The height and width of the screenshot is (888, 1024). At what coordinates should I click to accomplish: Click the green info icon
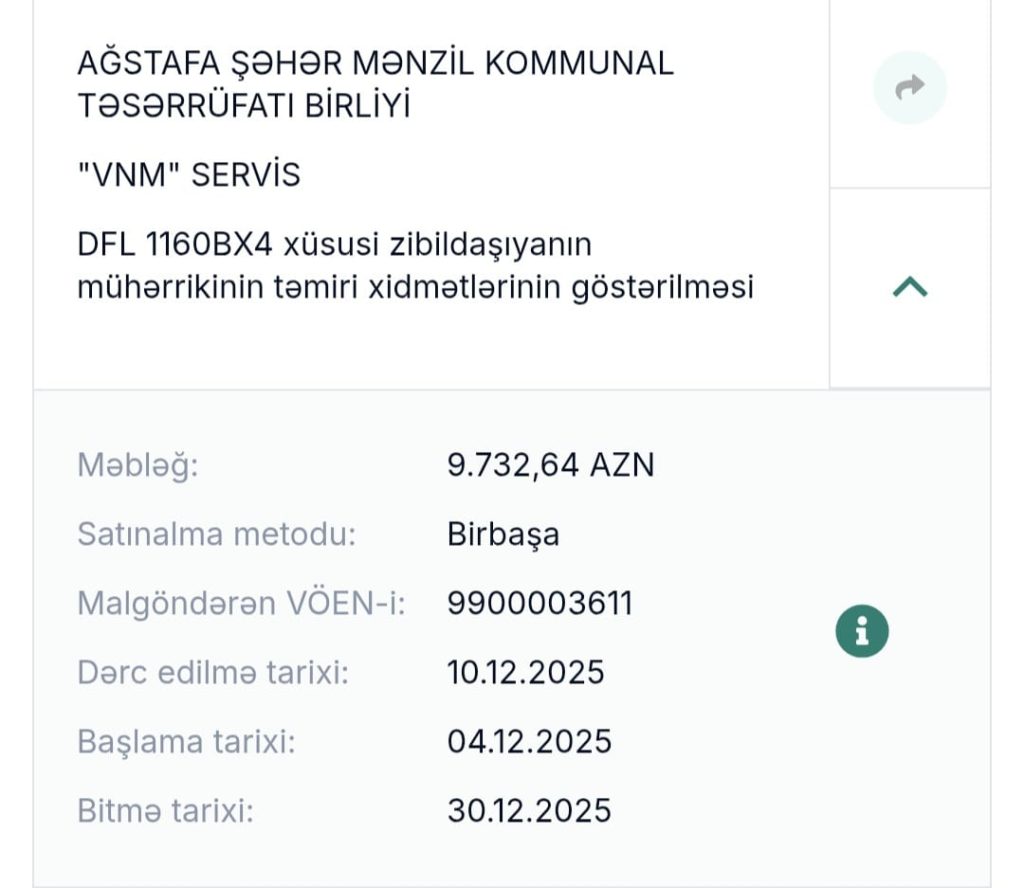(862, 632)
